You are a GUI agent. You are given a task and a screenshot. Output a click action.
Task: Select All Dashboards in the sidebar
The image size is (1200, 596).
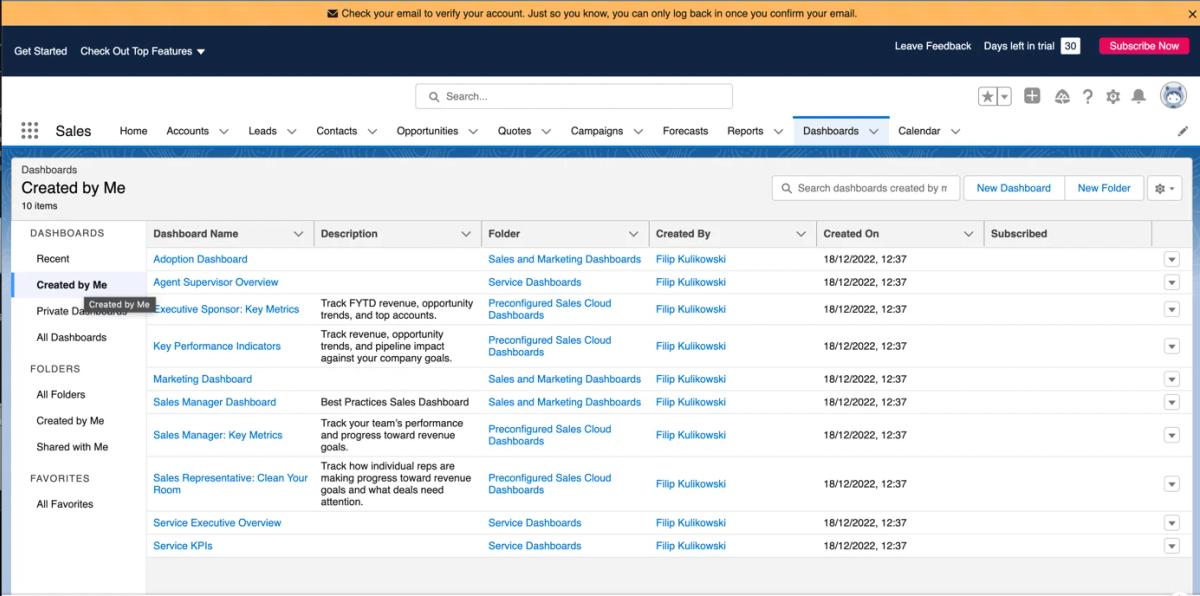(x=71, y=337)
